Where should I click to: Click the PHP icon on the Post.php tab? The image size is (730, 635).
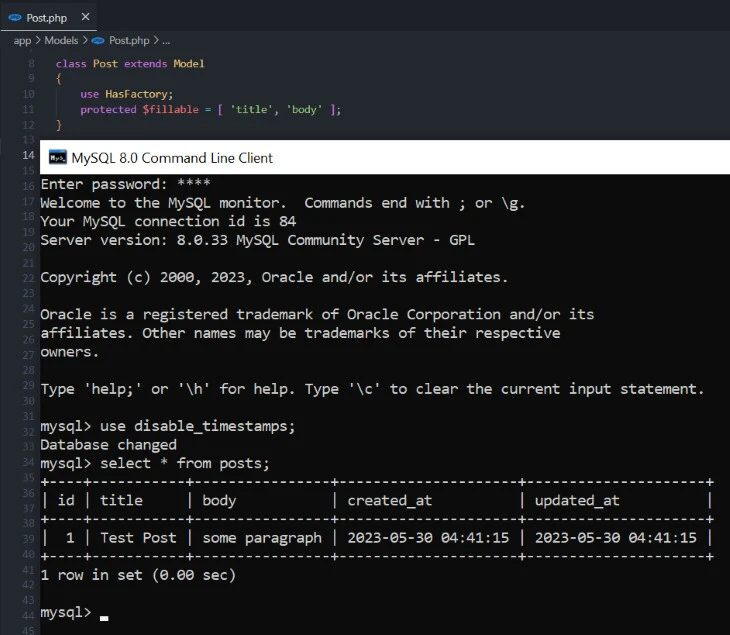pos(15,18)
